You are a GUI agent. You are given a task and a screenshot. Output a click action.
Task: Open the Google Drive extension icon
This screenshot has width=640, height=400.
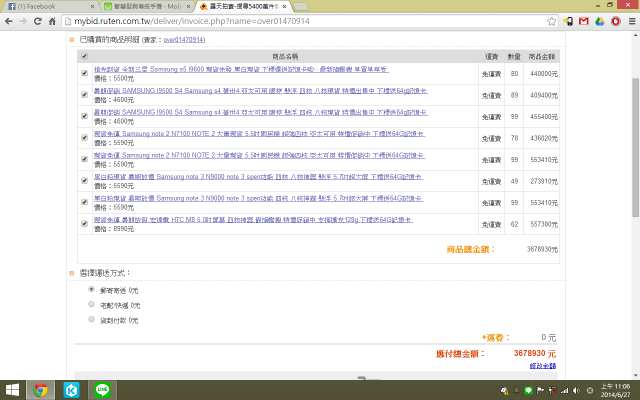600,21
